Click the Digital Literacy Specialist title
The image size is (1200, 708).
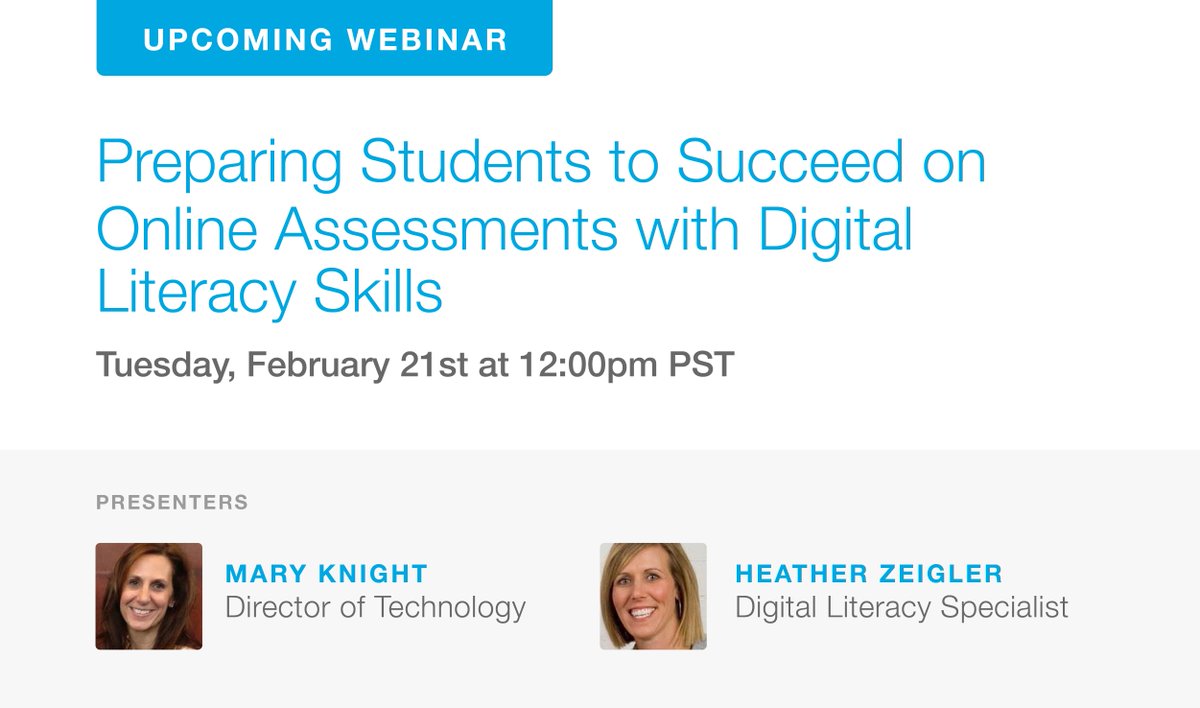(x=902, y=607)
